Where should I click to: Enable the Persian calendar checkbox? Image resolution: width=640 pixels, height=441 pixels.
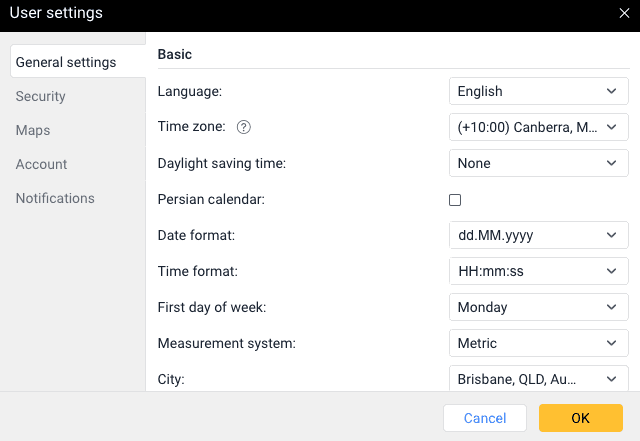tap(455, 200)
